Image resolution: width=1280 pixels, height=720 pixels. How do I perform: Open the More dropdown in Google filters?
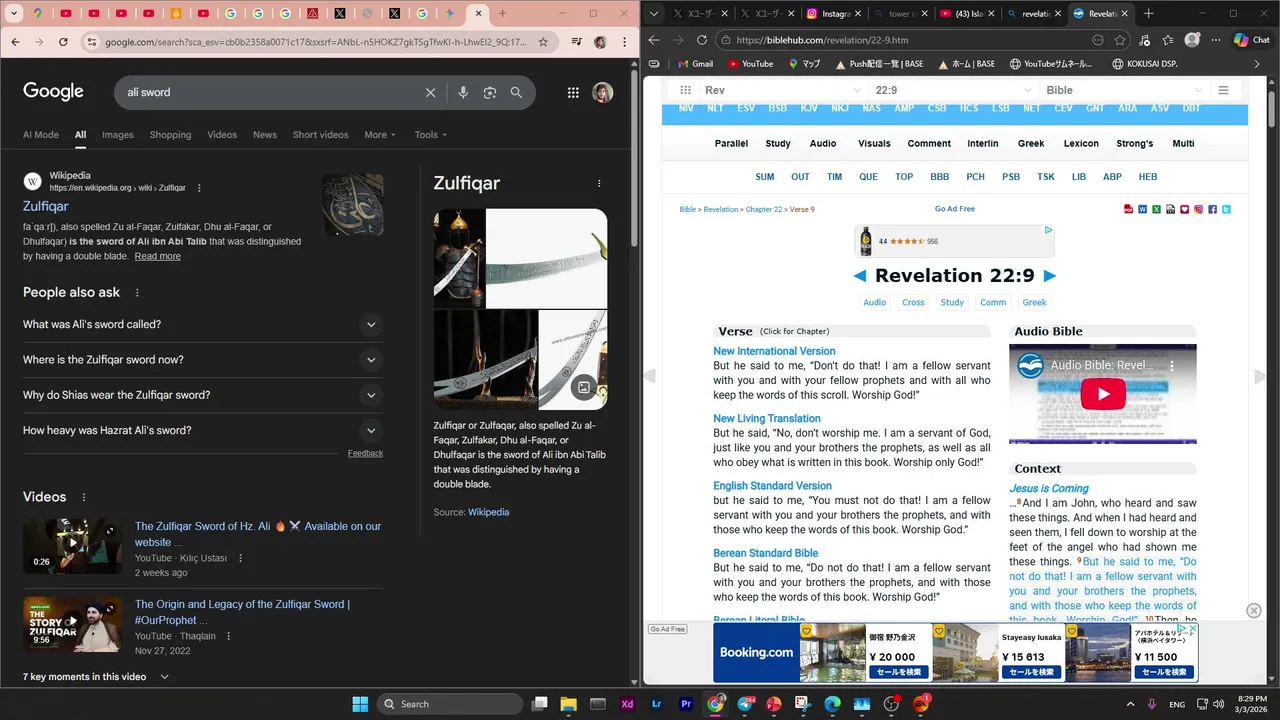[380, 135]
